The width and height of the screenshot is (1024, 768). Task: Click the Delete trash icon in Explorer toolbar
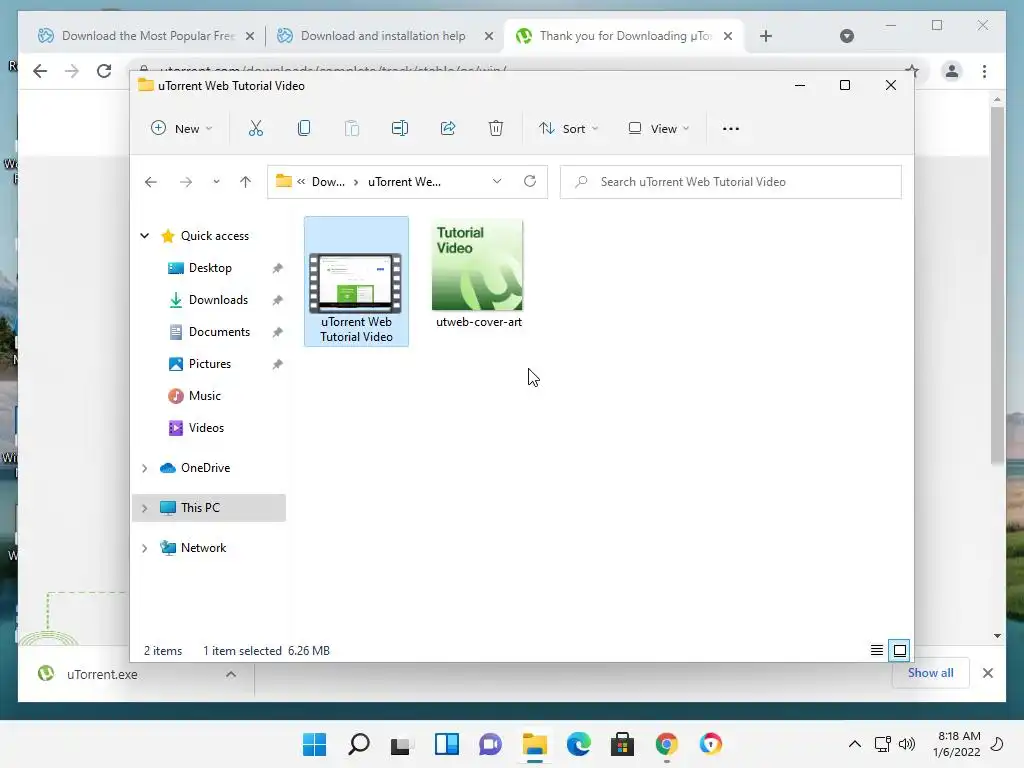click(x=496, y=129)
